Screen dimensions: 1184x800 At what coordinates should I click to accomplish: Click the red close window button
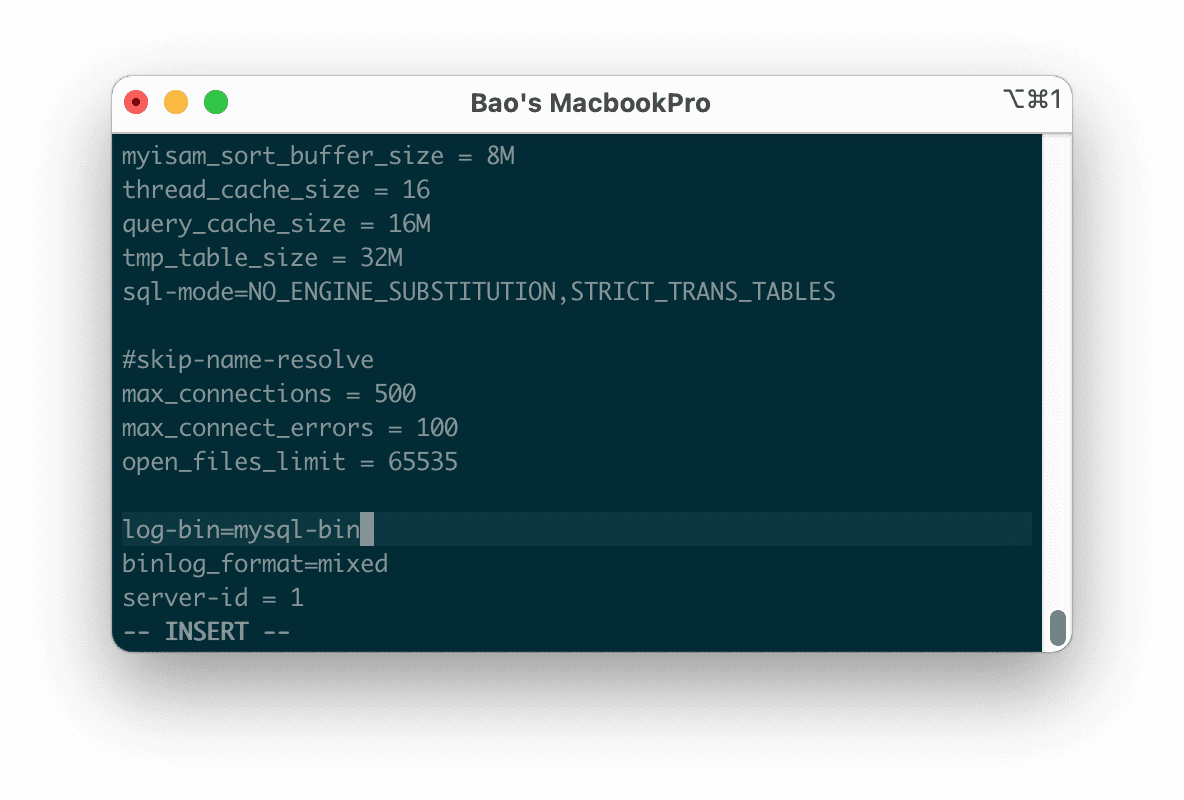[136, 102]
